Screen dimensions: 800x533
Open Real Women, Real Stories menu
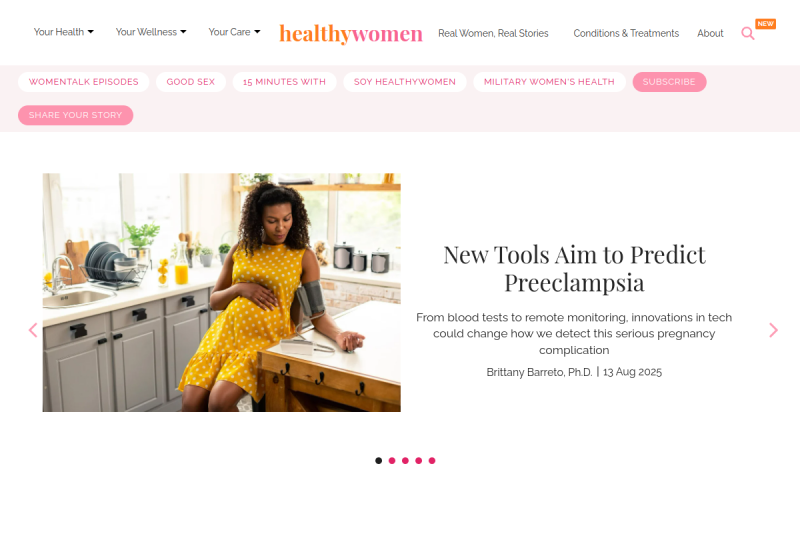(493, 33)
